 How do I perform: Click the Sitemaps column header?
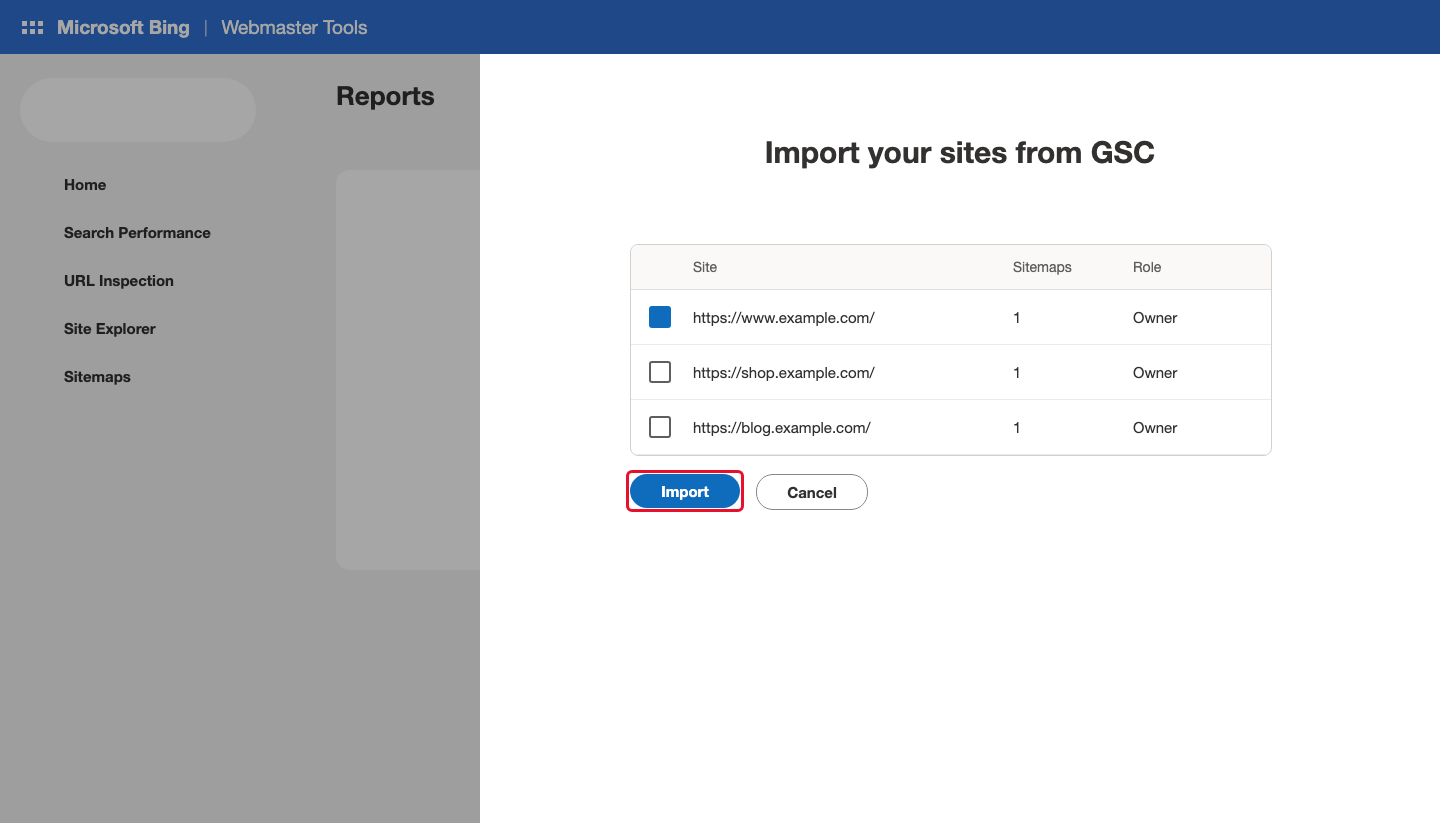[1042, 267]
